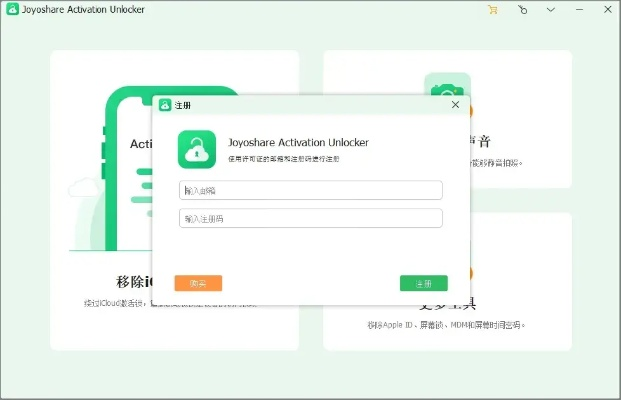Image resolution: width=621 pixels, height=400 pixels.
Task: Click the orange 购买 buy button
Action: point(198,283)
